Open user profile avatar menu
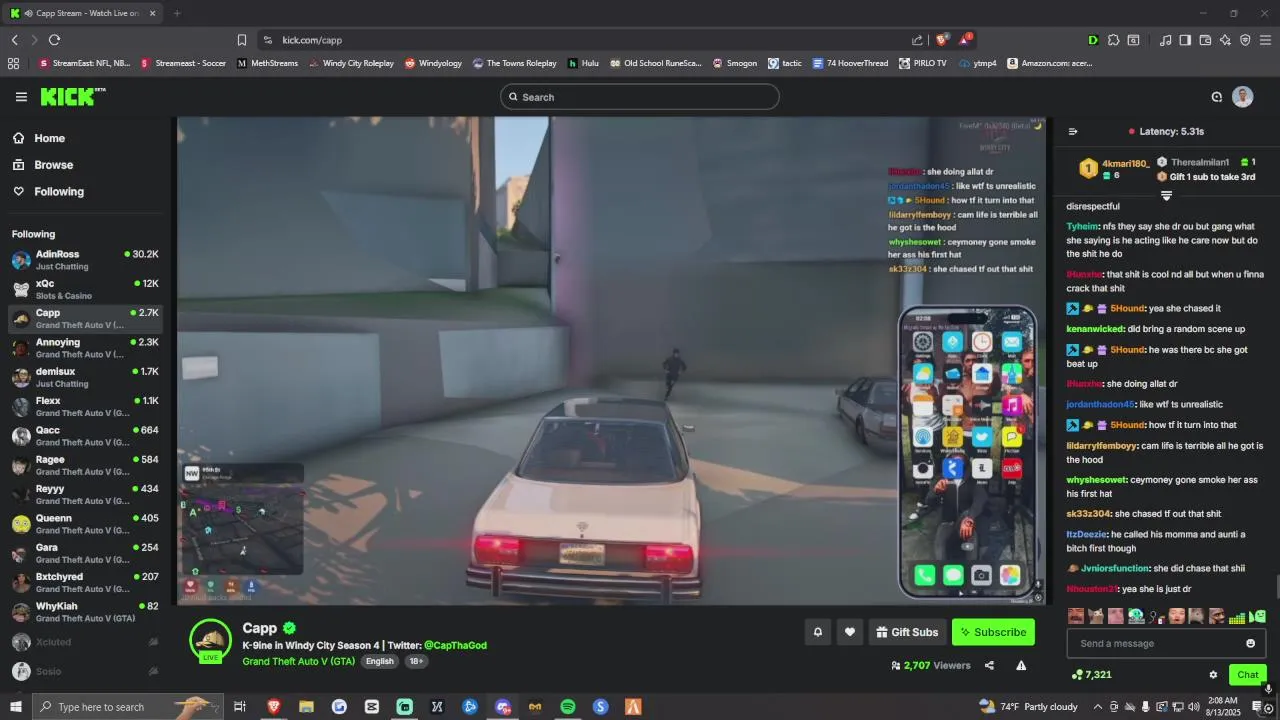Viewport: 1280px width, 720px height. (x=1243, y=97)
